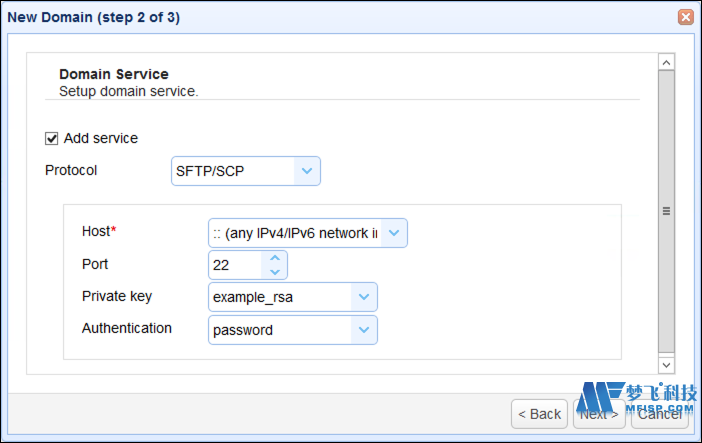This screenshot has height=443, width=702.
Task: Click the Add service label
Action: point(101,138)
